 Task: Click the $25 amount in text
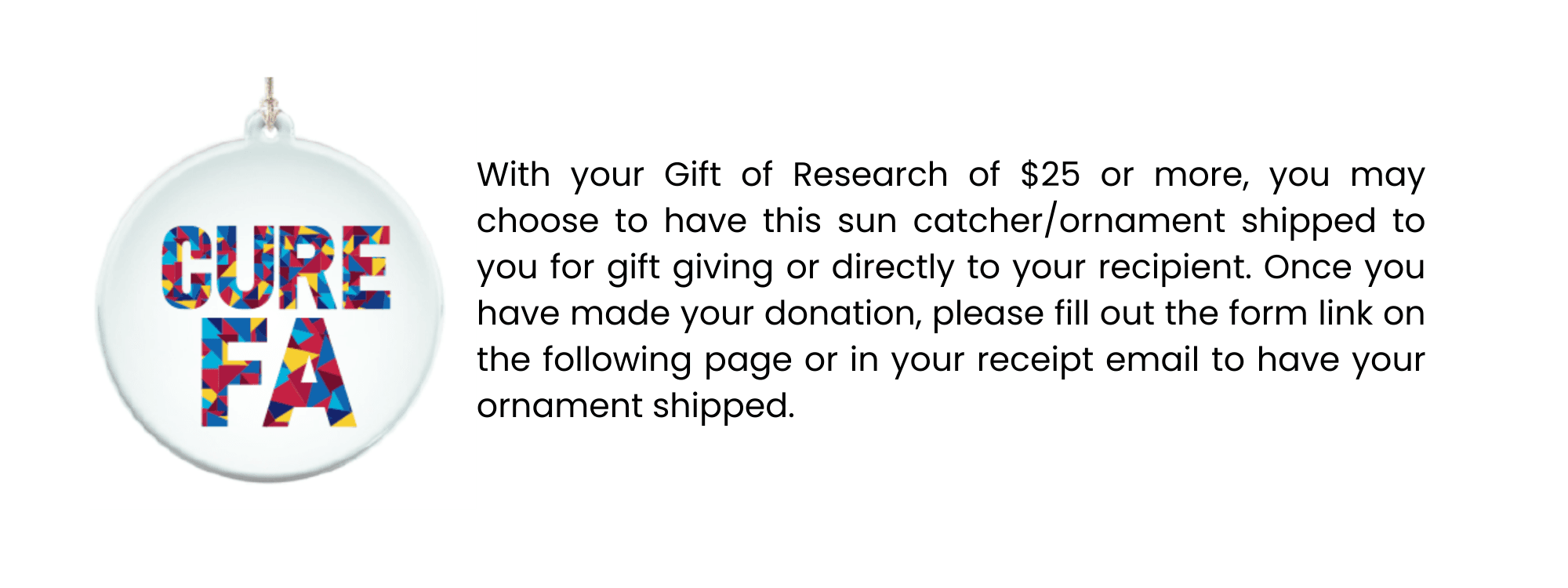coord(1050,175)
